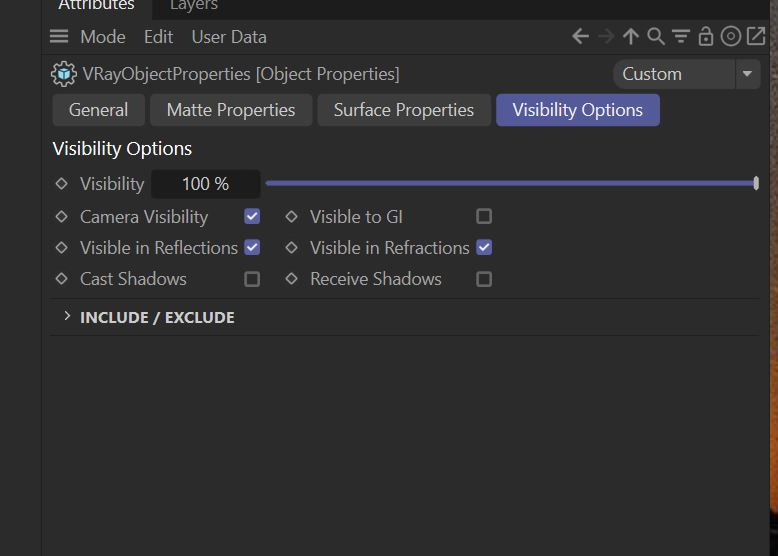Viewport: 778px width, 556px height.
Task: Open the Attributes panel hamburger menu
Action: (59, 37)
